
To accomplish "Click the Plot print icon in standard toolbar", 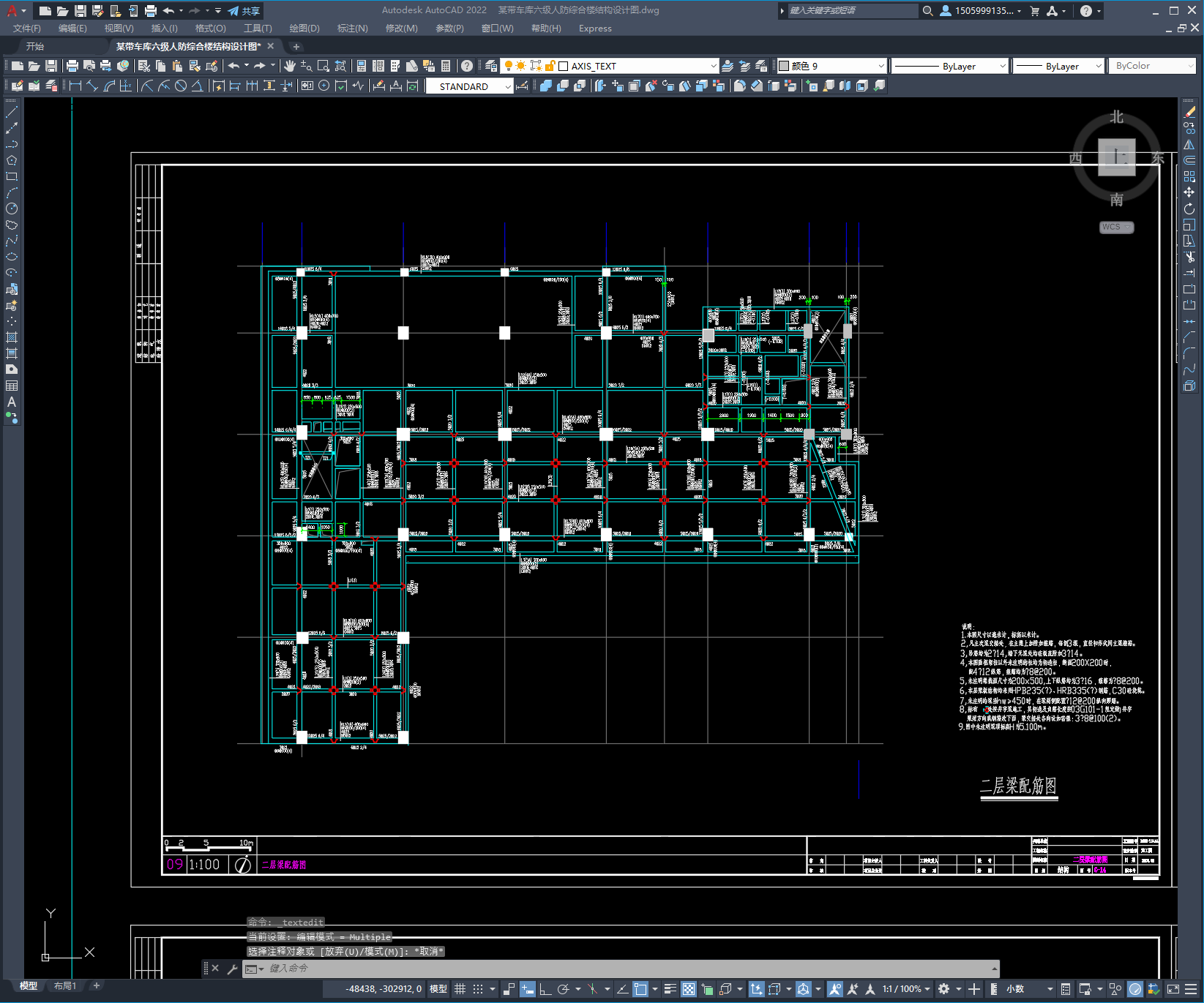I will coord(72,66).
